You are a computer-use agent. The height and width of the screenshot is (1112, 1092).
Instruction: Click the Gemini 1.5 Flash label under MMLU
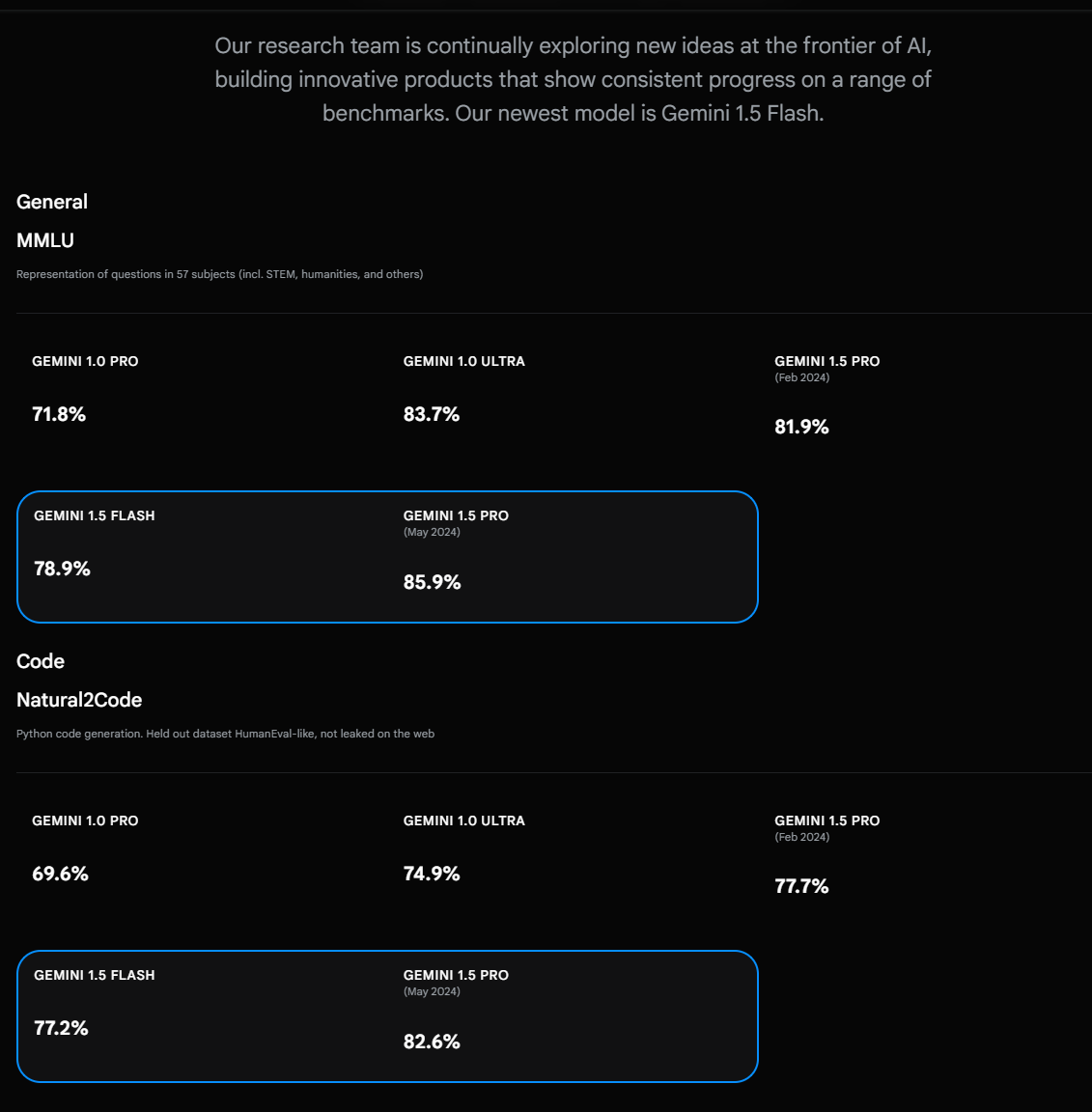95,515
